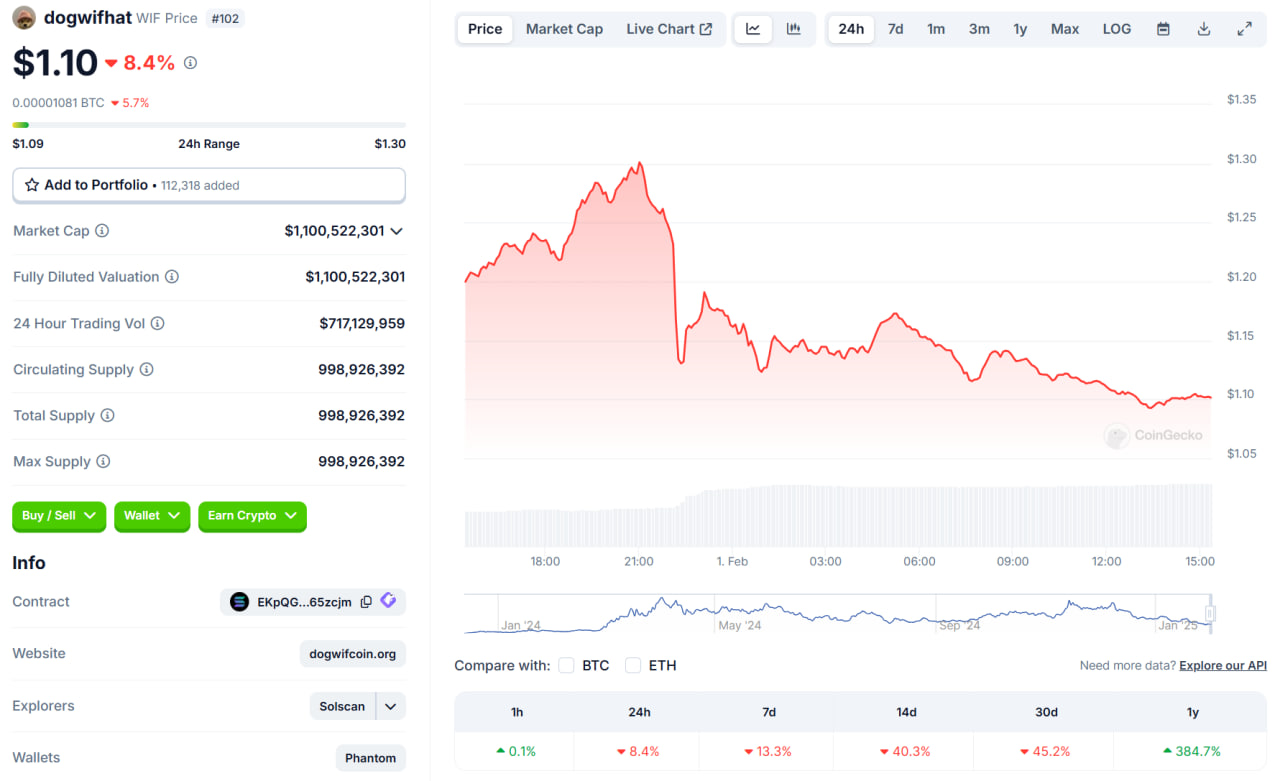Click the #102 rank badge

click(225, 18)
